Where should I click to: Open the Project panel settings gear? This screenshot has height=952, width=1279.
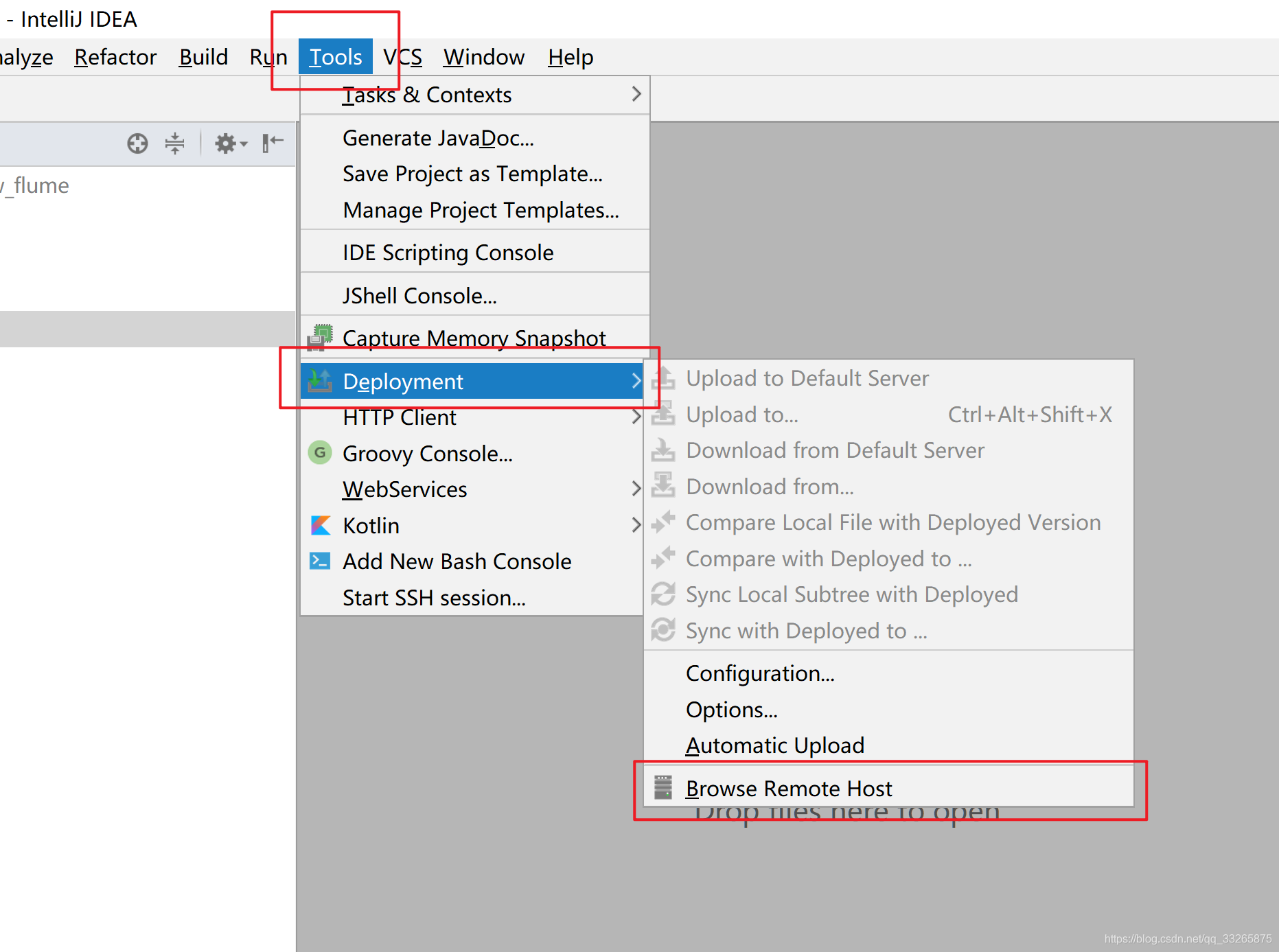[x=226, y=143]
